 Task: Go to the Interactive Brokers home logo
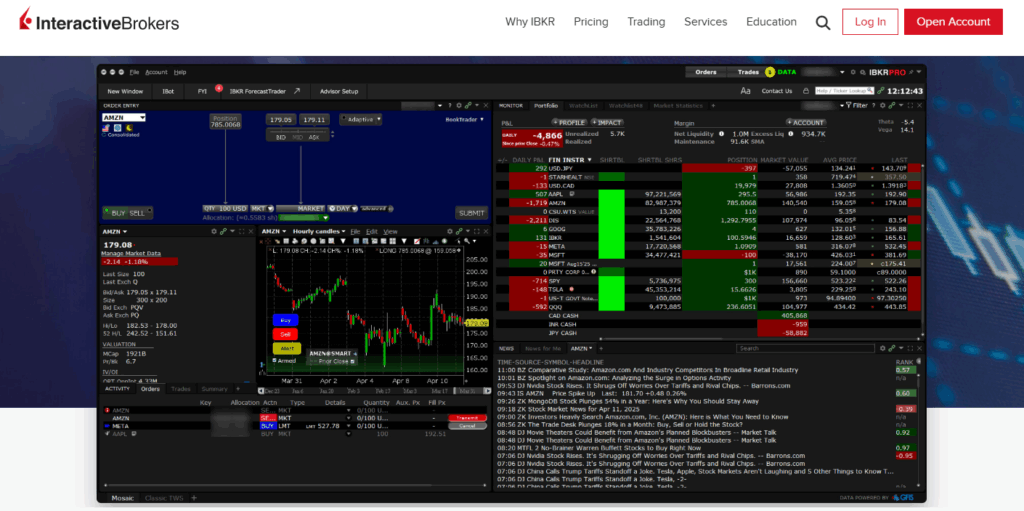tap(99, 21)
